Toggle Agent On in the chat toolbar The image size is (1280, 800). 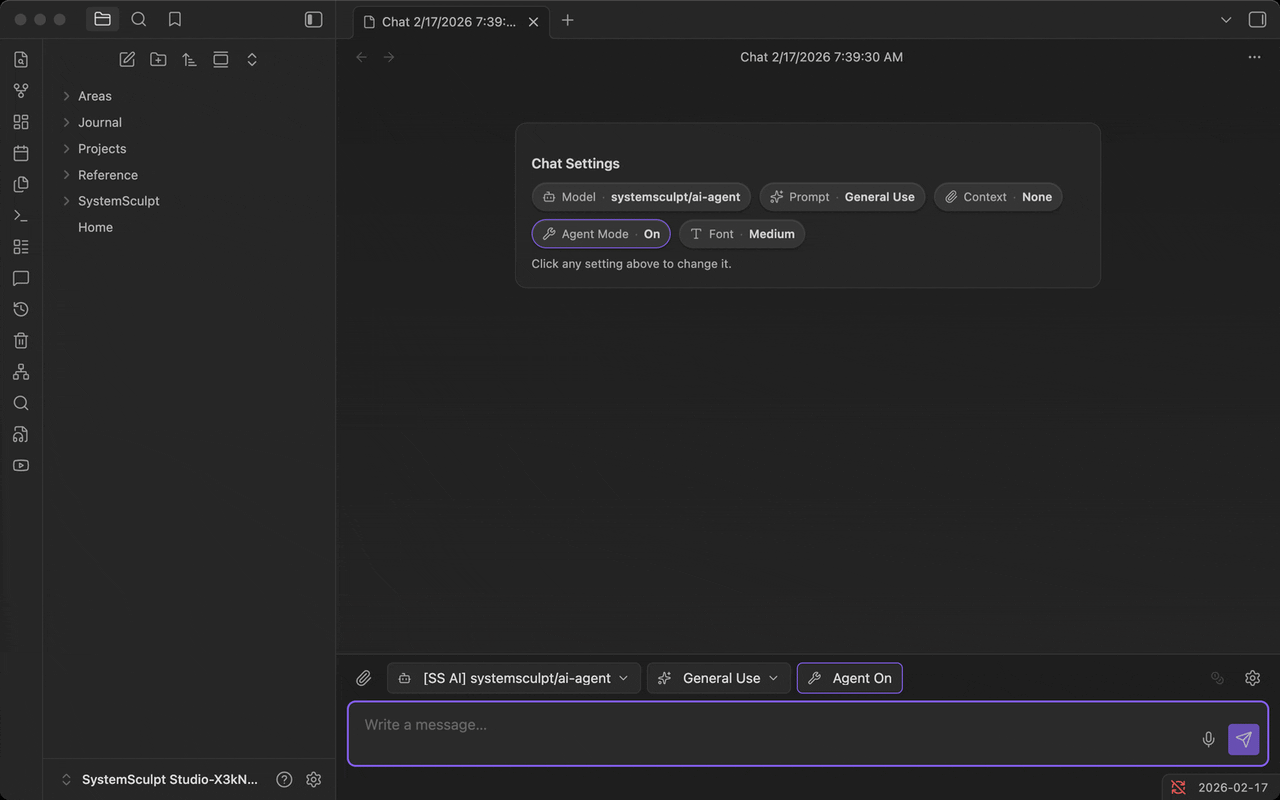[x=849, y=677]
